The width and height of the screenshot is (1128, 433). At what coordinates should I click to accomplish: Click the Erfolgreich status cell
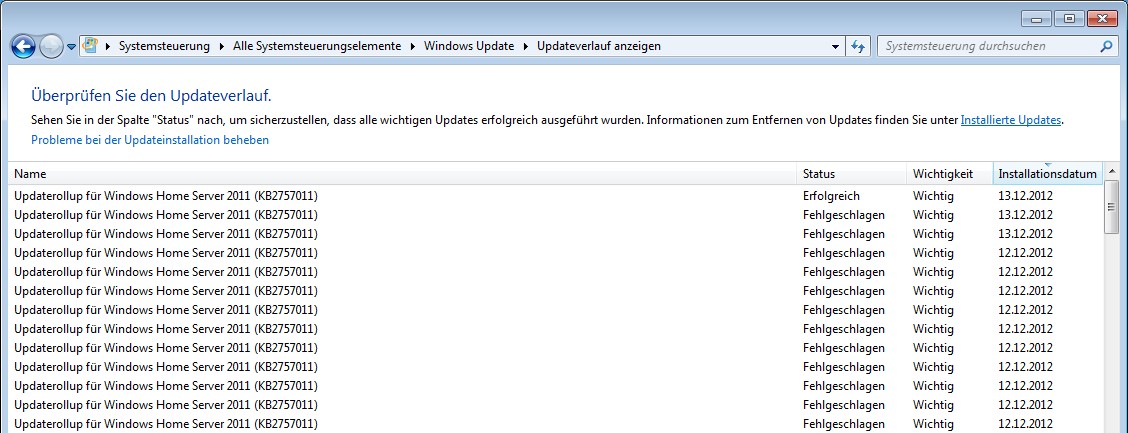[x=831, y=196]
